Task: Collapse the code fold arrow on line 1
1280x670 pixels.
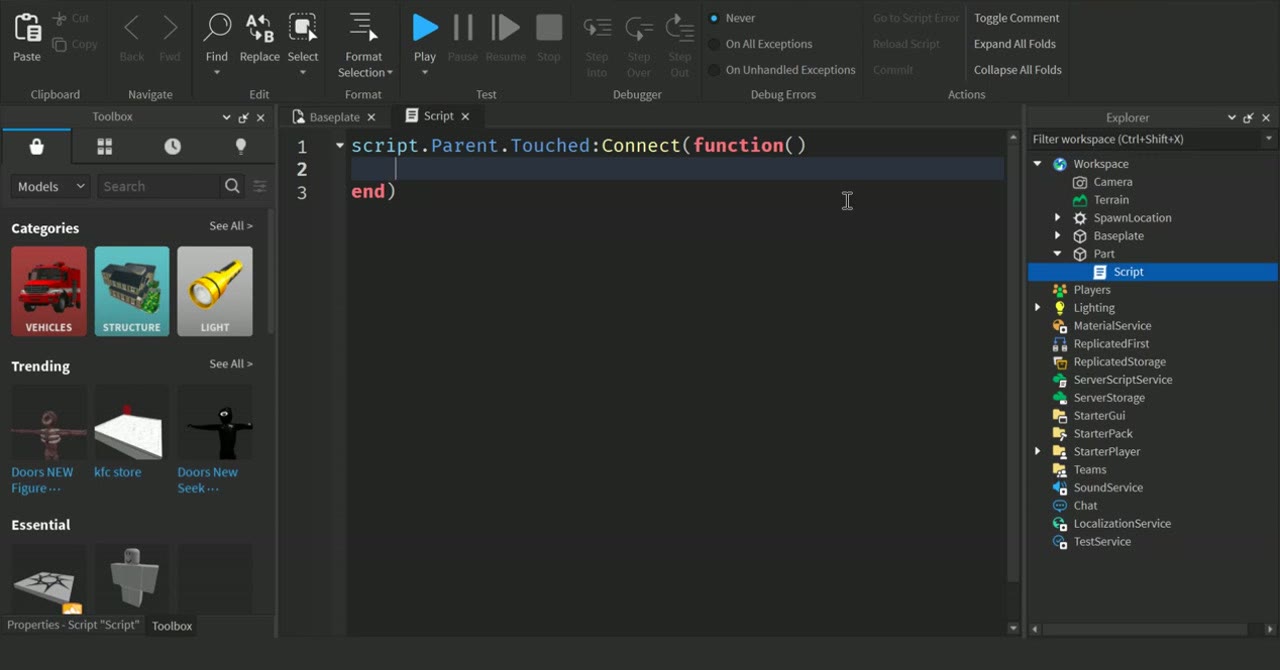Action: 340,146
